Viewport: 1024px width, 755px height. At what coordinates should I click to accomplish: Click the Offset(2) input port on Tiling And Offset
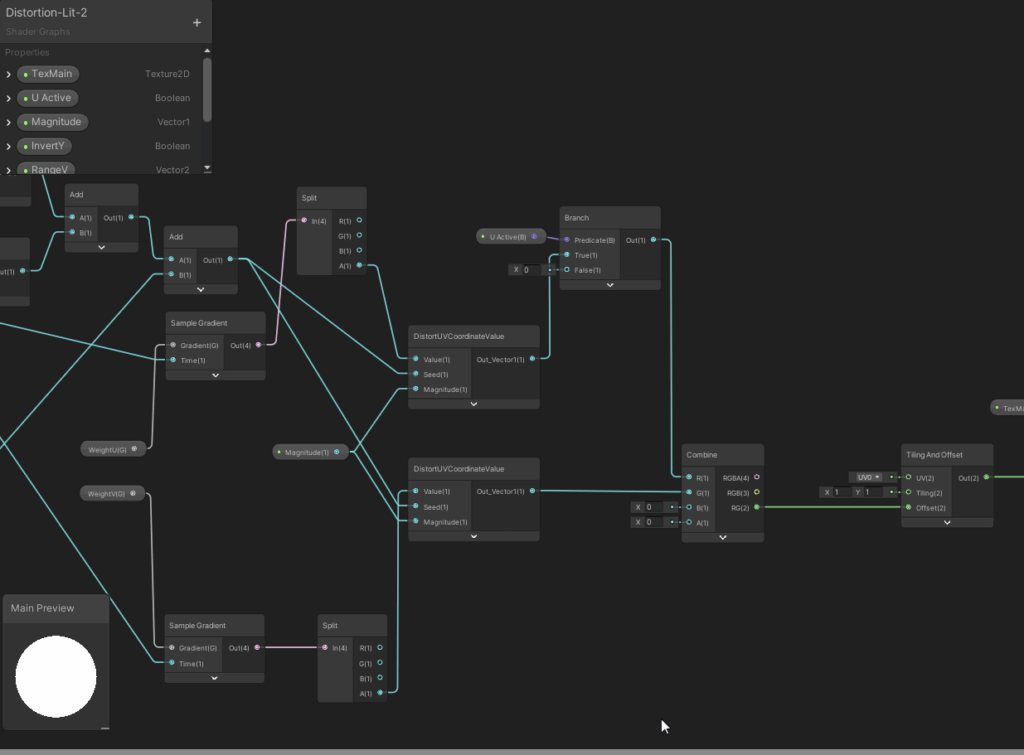908,508
